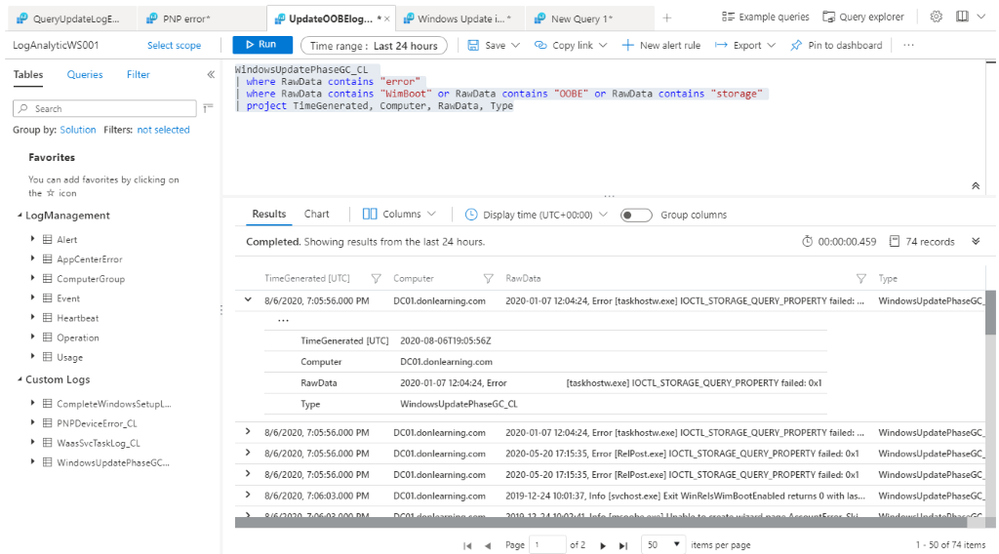Toggle the Group columns switch
The width and height of the screenshot is (999, 554).
636,215
